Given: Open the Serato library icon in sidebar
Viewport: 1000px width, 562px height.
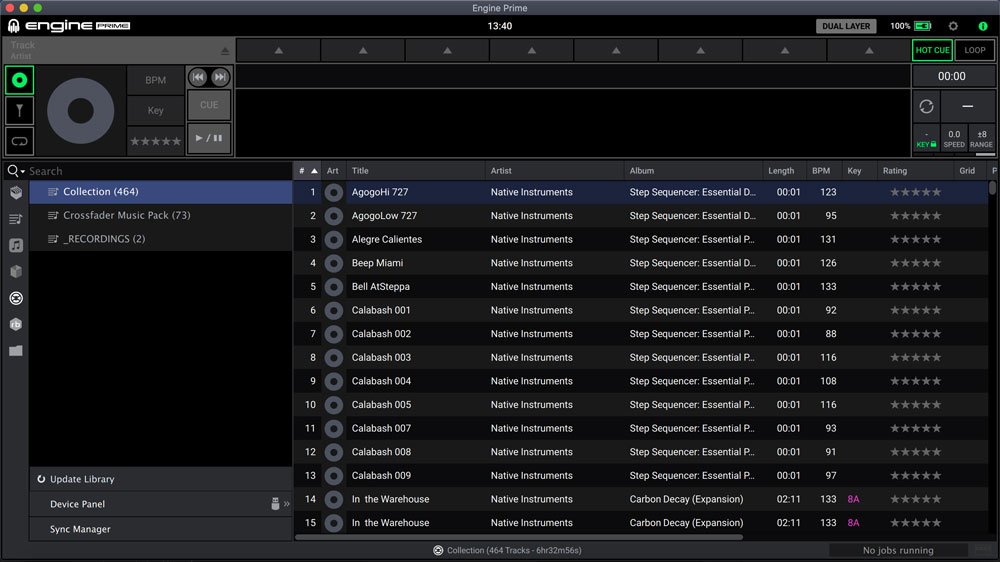Looking at the screenshot, I should pos(16,298).
